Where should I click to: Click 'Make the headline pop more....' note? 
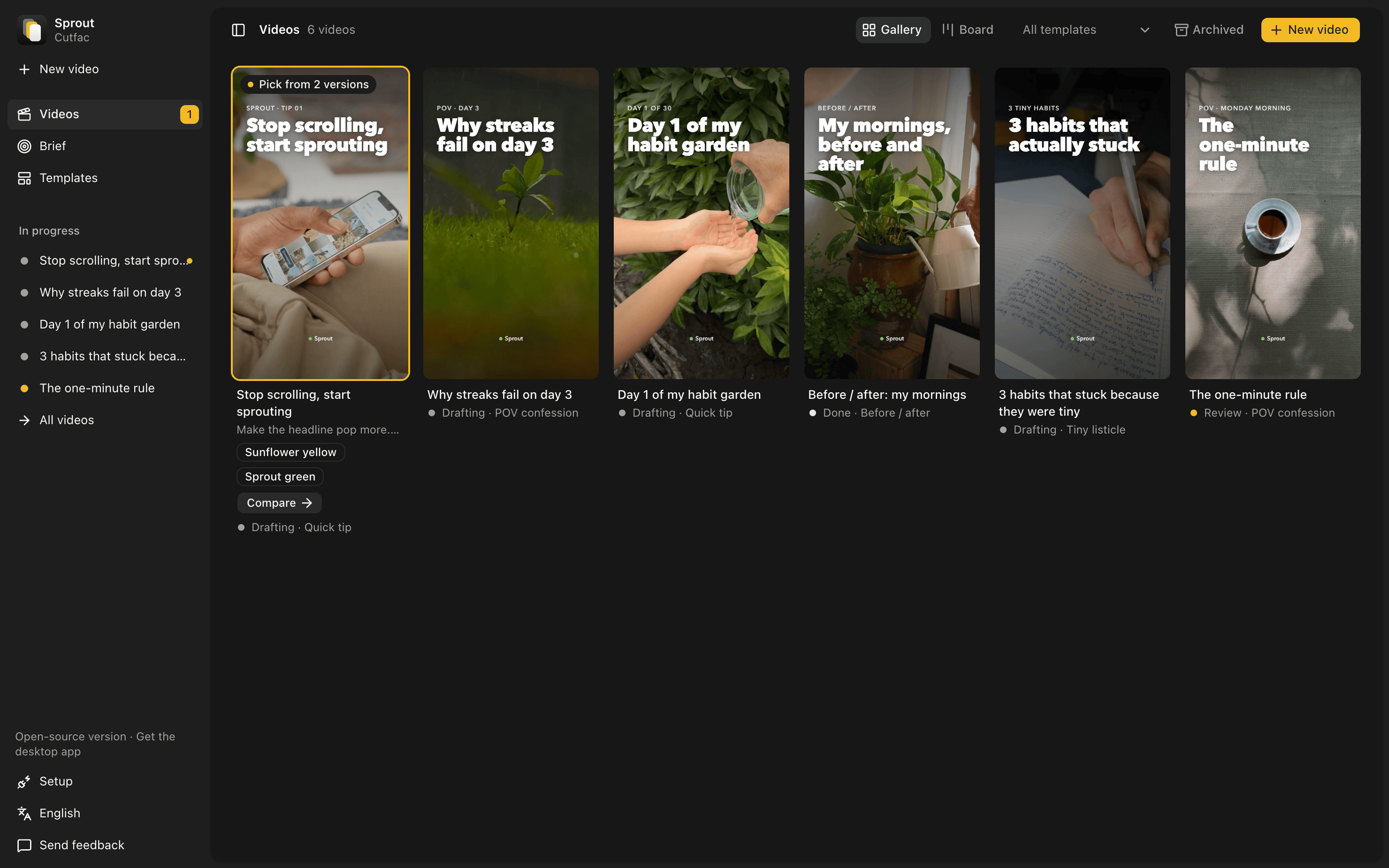(317, 430)
